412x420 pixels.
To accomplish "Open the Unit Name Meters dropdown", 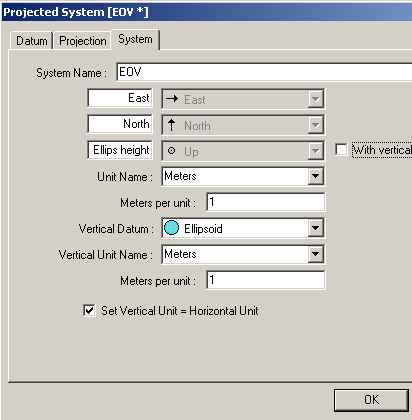I will 315,176.
